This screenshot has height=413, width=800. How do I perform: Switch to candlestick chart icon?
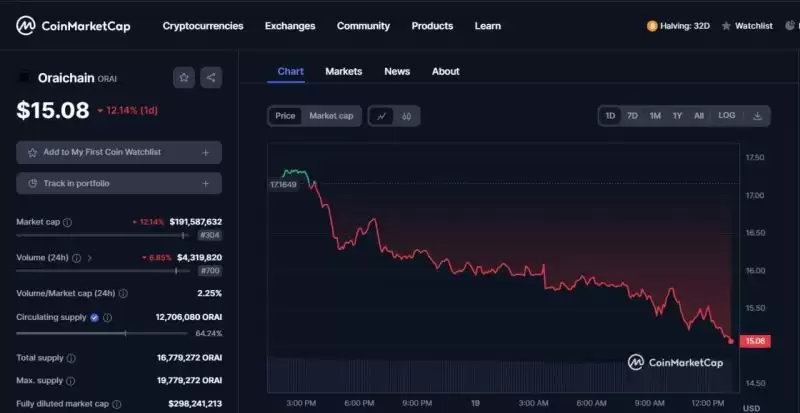[x=406, y=116]
